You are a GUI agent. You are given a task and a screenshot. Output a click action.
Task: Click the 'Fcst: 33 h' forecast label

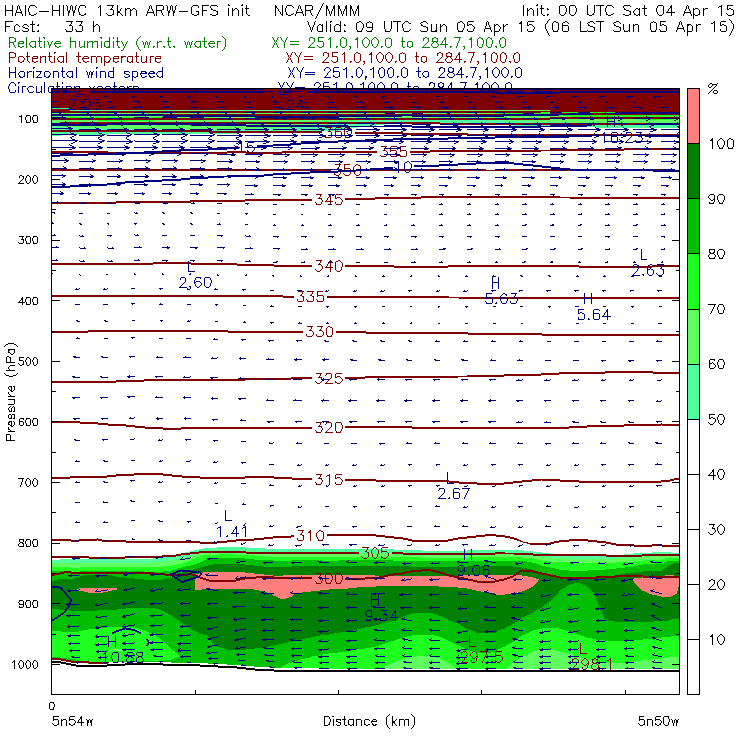(x=52, y=26)
